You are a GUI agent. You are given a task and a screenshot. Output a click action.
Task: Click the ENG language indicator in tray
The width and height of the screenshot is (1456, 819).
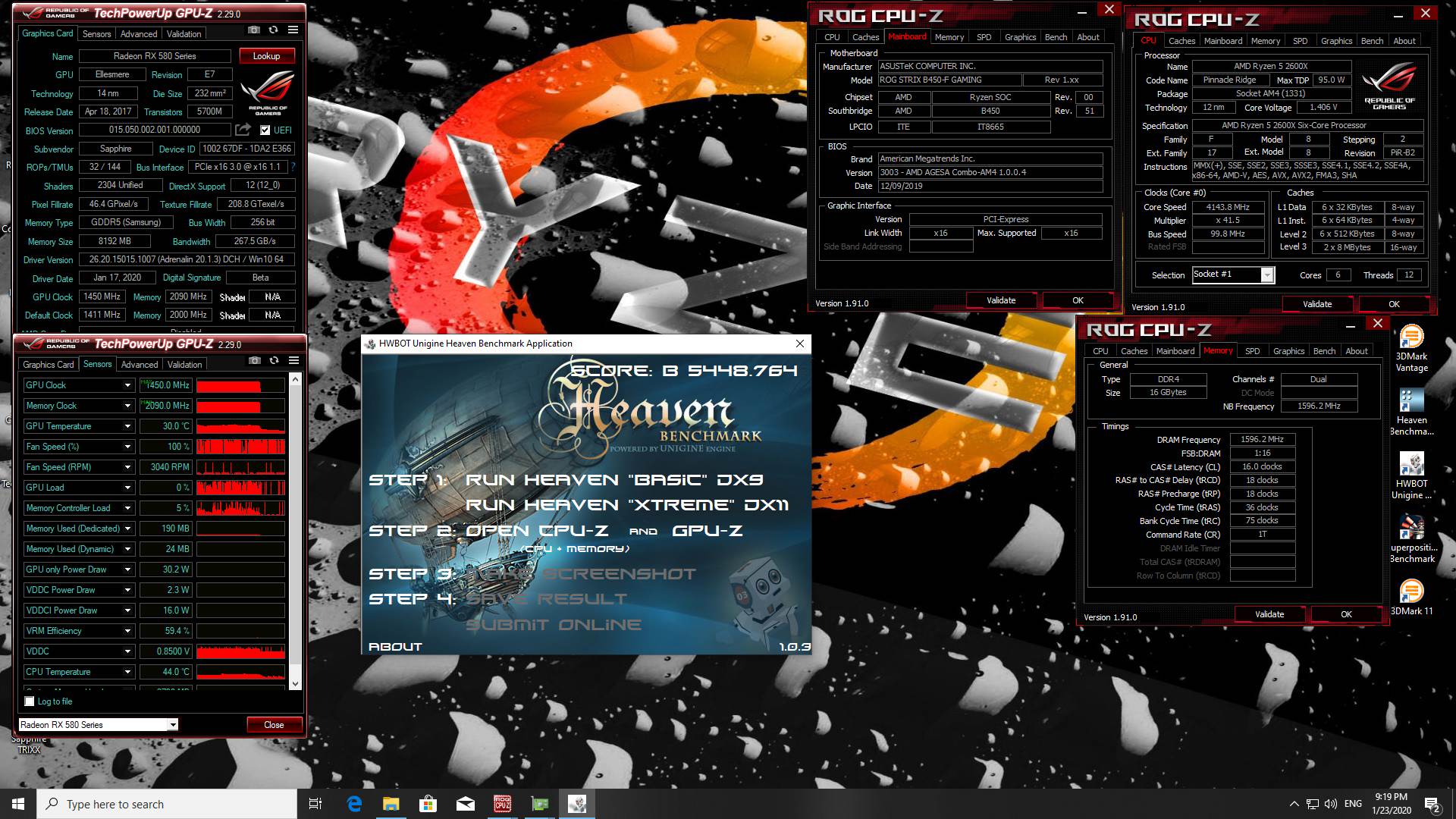[x=1353, y=804]
